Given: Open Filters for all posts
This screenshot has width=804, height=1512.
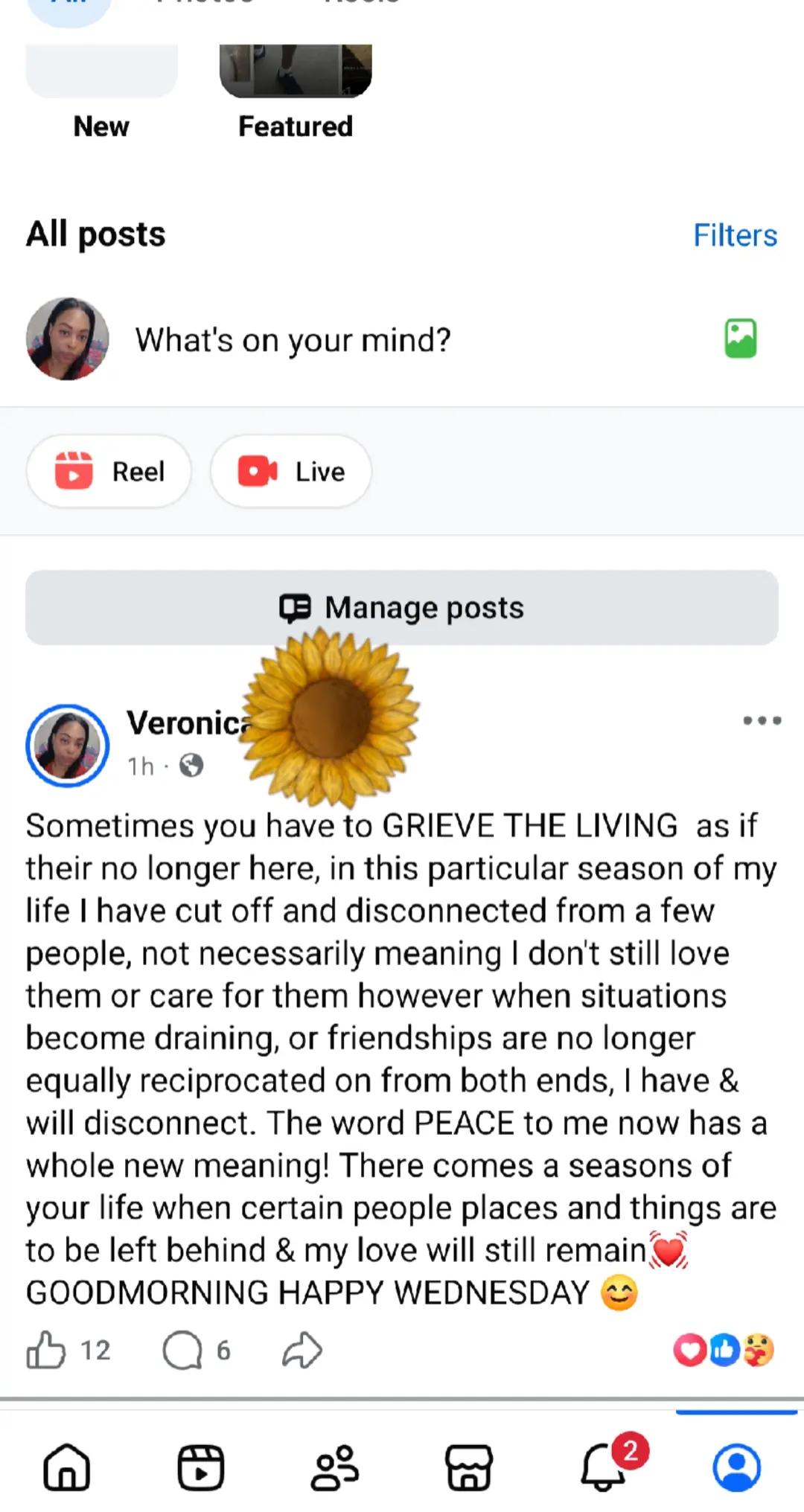Looking at the screenshot, I should (735, 235).
